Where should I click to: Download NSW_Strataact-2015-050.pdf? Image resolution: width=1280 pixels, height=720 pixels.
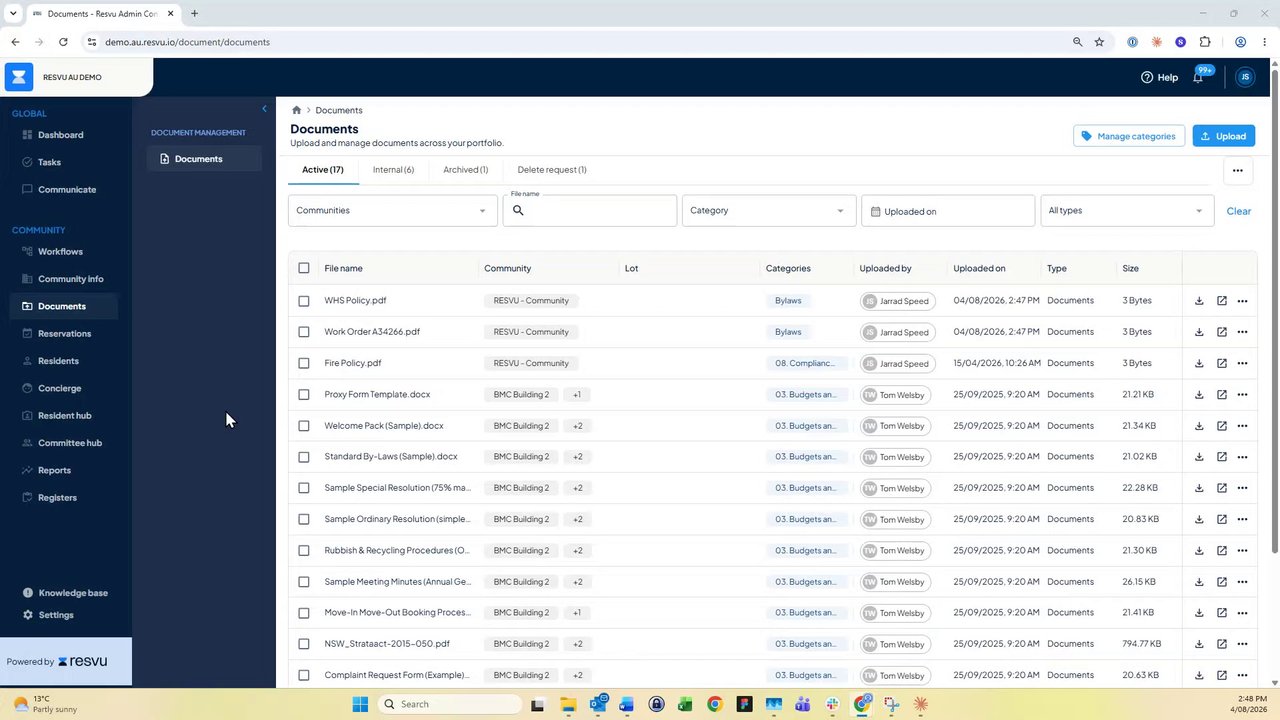tap(1199, 644)
